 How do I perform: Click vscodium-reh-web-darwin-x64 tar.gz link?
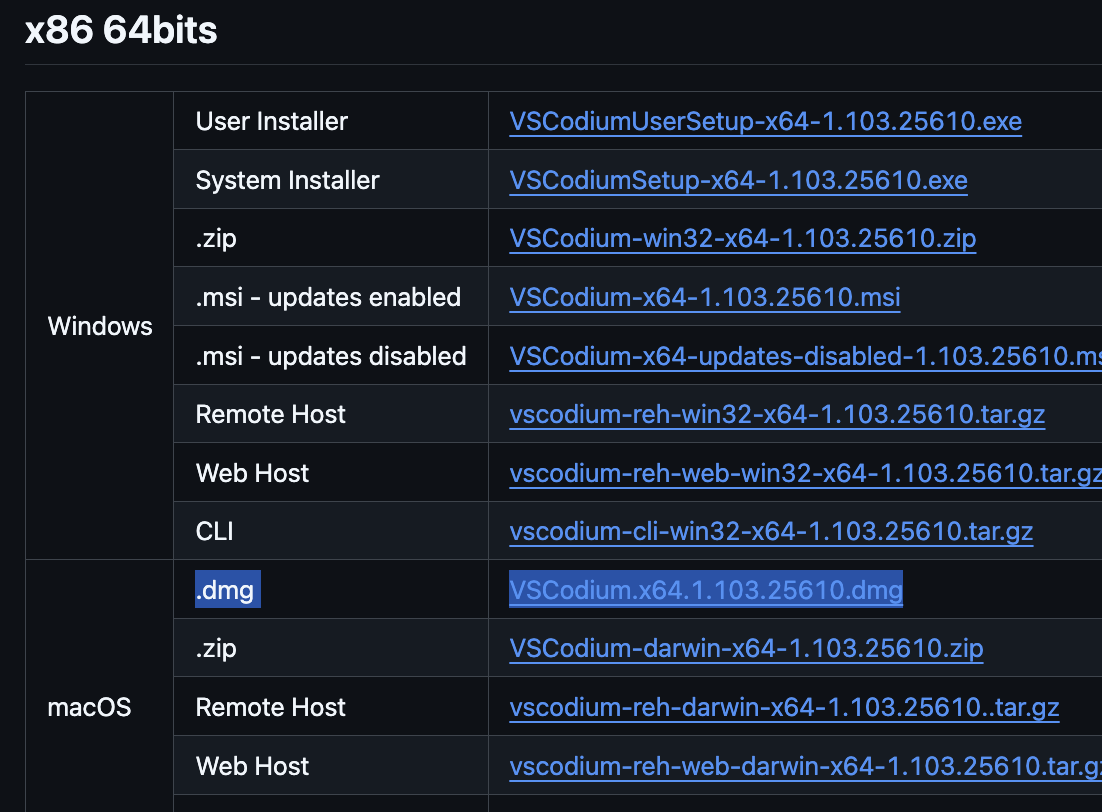[x=805, y=766]
